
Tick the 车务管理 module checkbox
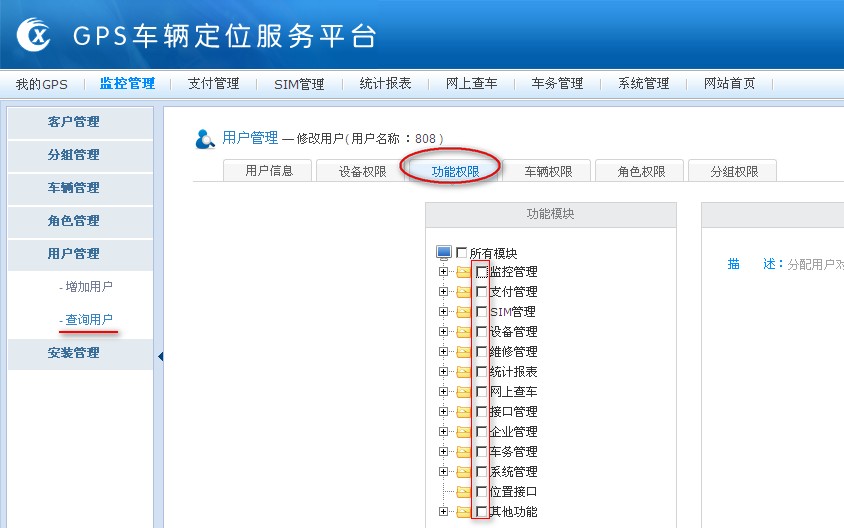pos(482,452)
